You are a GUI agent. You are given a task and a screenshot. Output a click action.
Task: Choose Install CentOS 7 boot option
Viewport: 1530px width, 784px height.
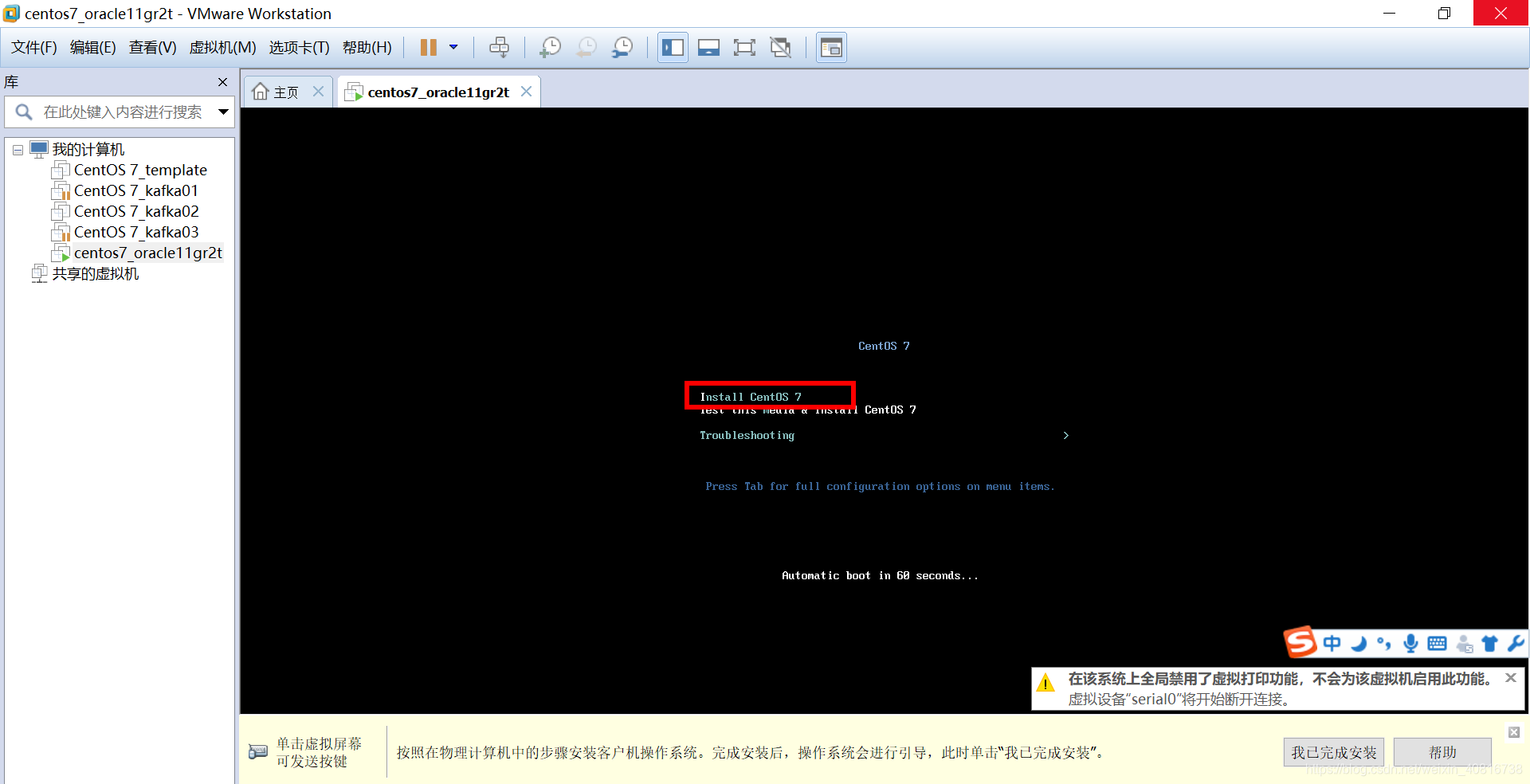[x=751, y=397]
